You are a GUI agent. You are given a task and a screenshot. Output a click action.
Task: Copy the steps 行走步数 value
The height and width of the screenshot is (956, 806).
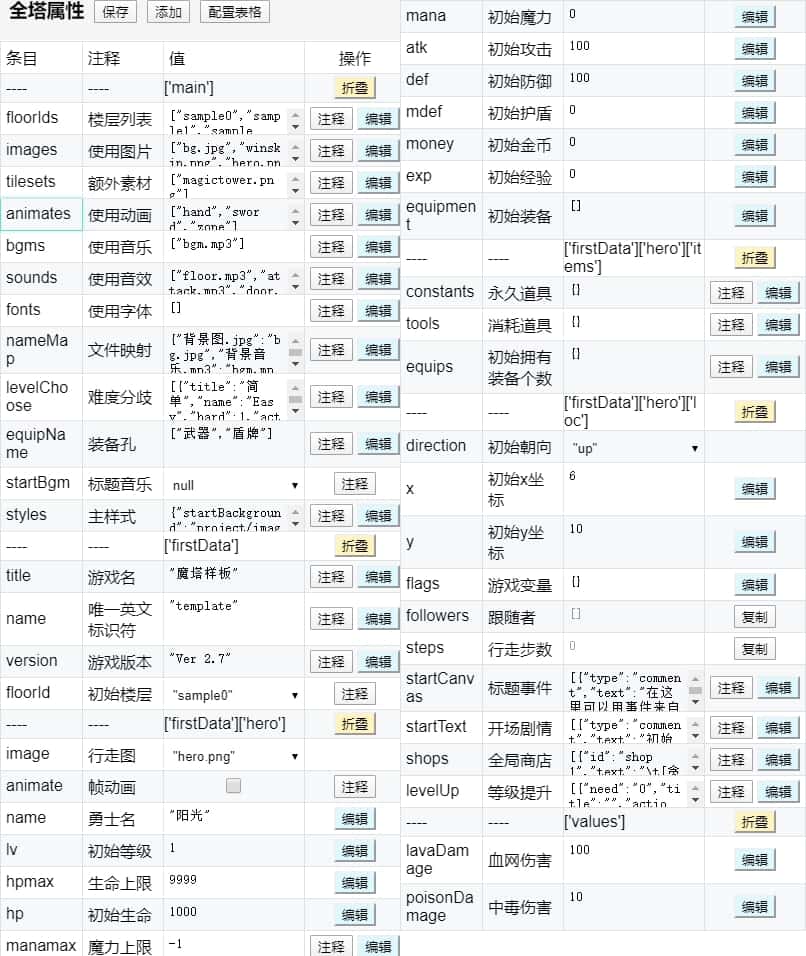[x=755, y=649]
